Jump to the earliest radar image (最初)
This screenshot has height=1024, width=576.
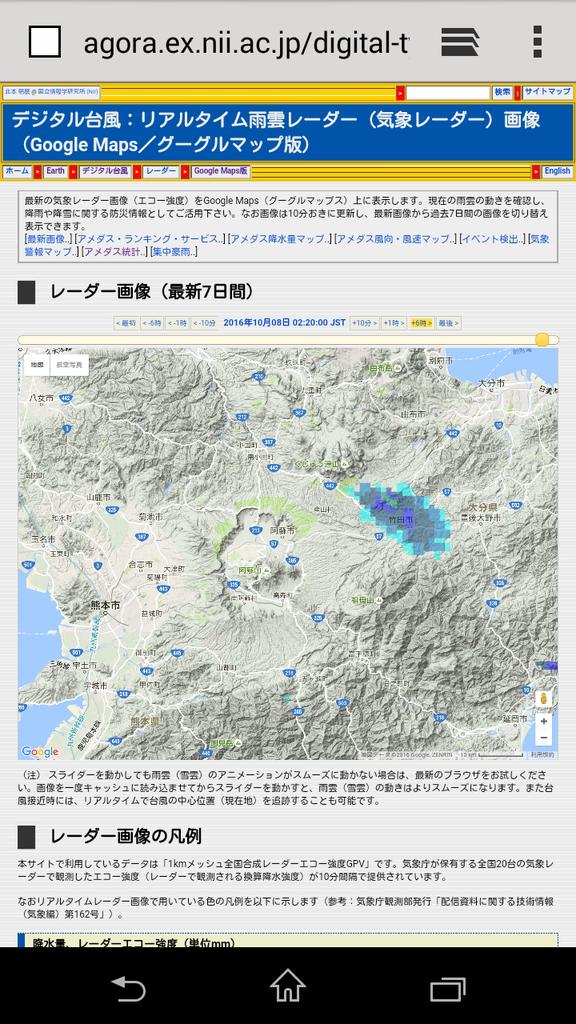[x=126, y=323]
